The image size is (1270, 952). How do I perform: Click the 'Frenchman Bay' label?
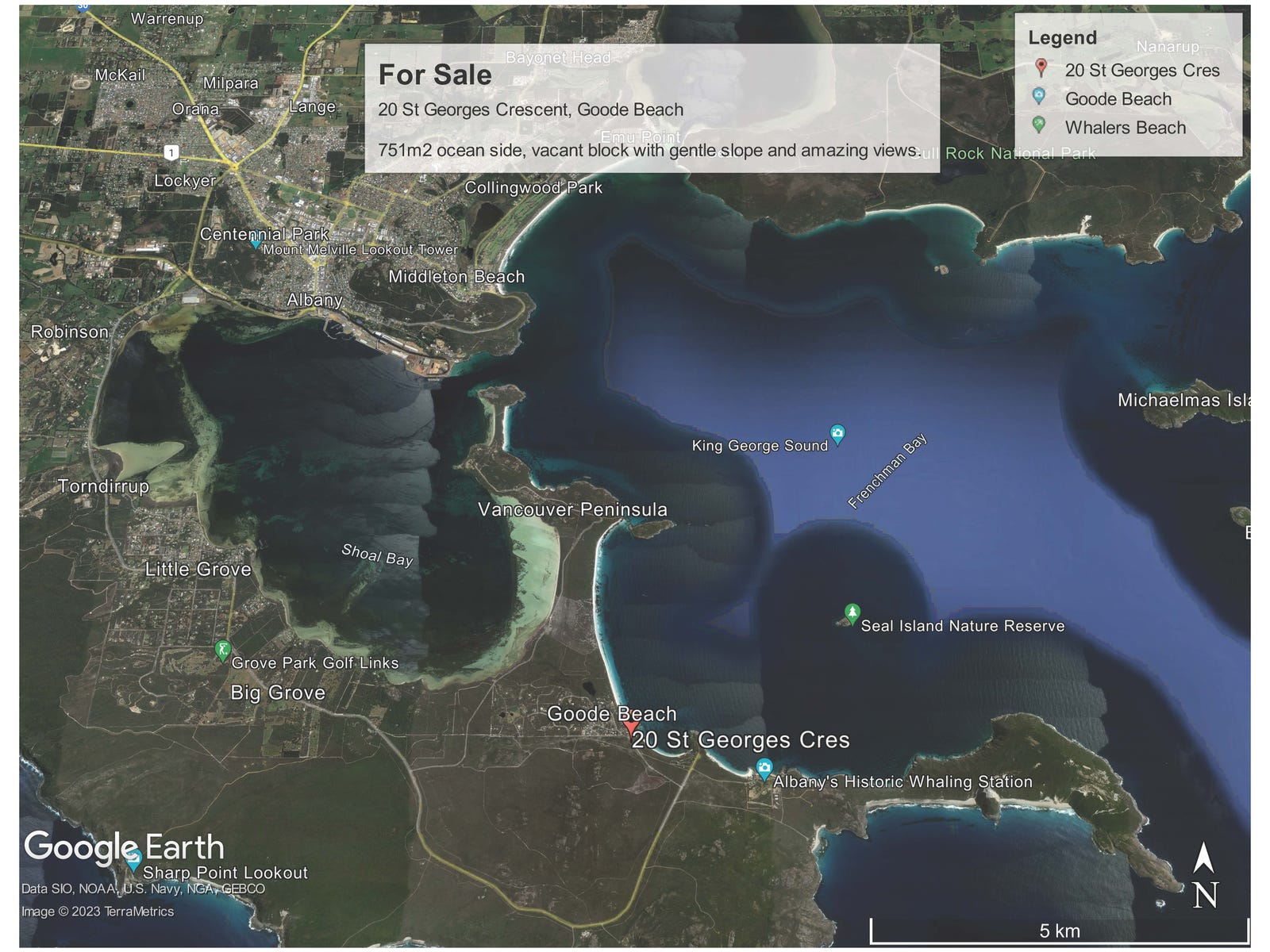(887, 470)
